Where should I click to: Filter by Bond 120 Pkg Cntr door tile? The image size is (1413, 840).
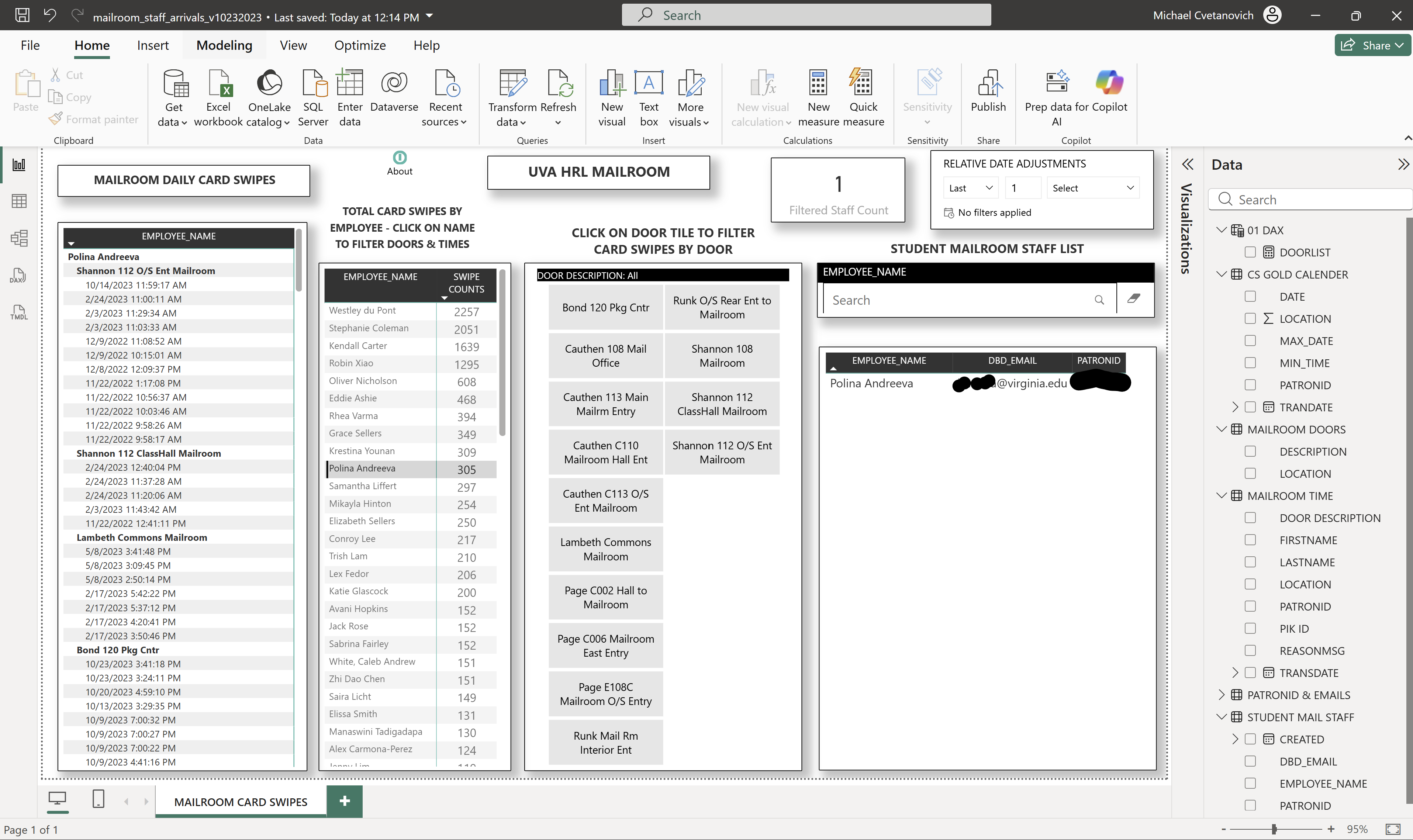pyautogui.click(x=606, y=307)
